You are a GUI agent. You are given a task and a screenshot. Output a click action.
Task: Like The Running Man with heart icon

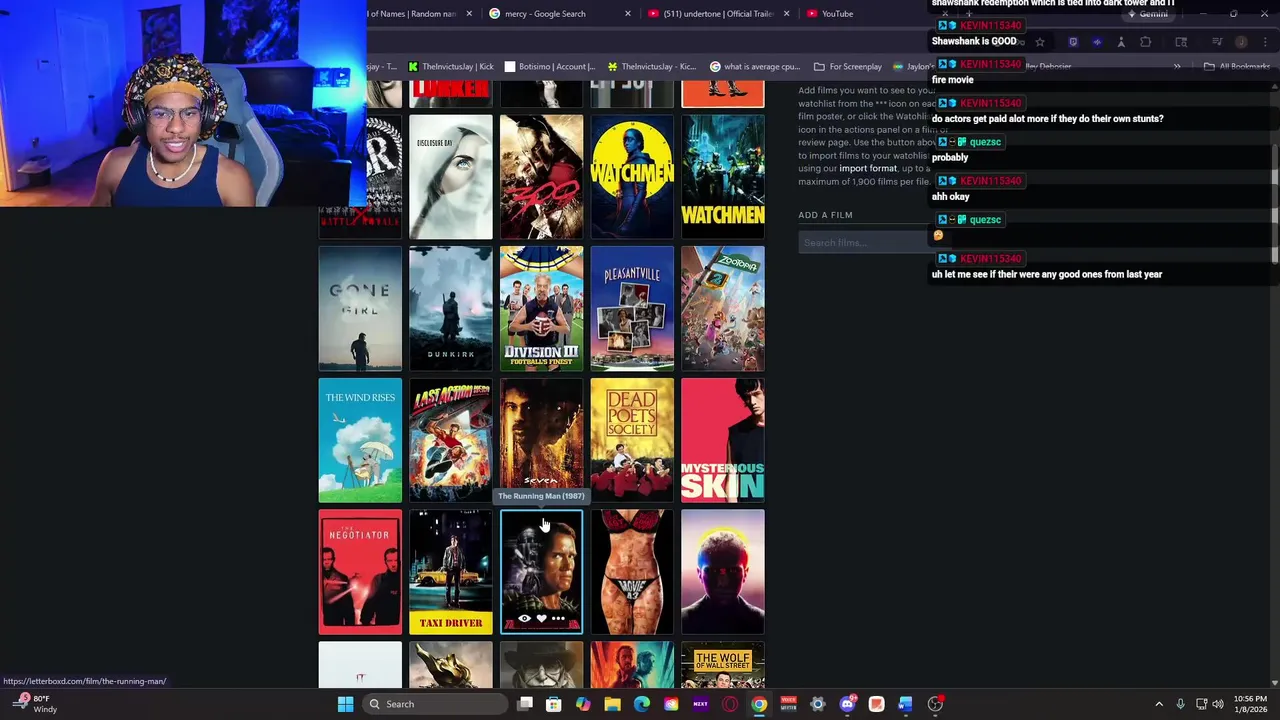click(x=541, y=619)
